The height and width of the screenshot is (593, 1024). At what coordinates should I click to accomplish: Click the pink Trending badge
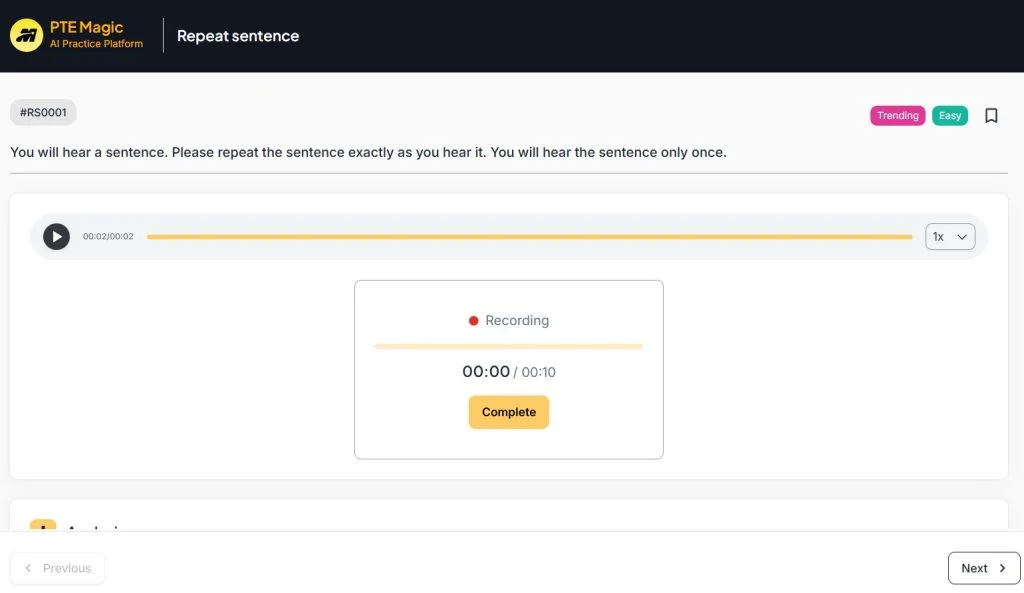click(x=897, y=116)
